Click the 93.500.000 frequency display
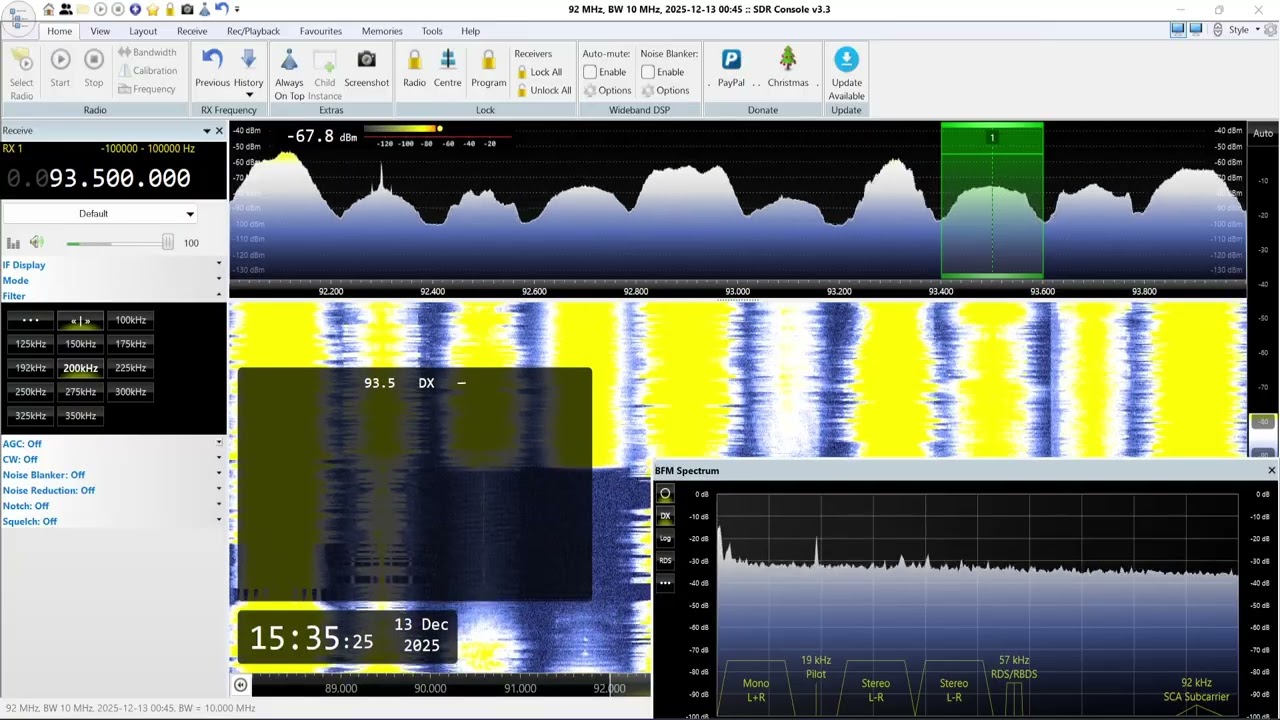Screen dimensions: 1280x720 [x=98, y=178]
